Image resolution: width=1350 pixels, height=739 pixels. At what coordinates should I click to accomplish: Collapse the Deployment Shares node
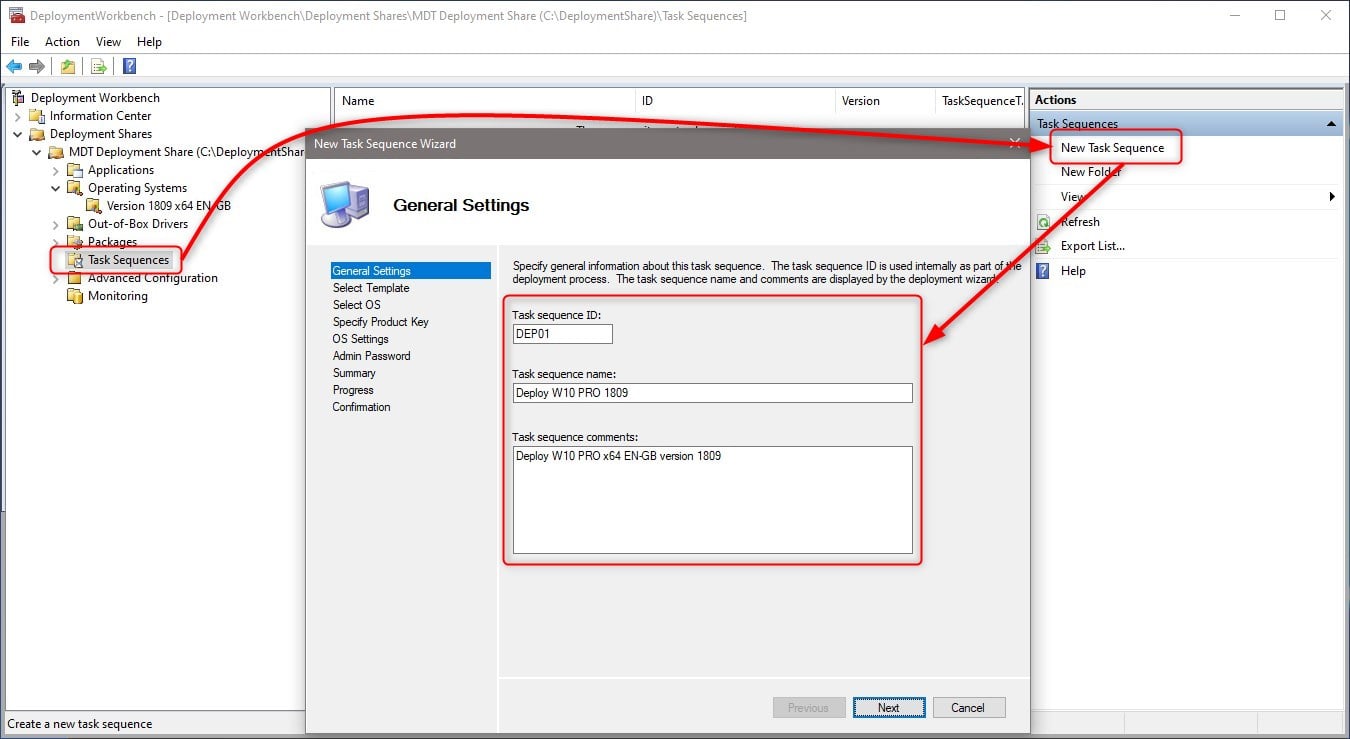pyautogui.click(x=18, y=134)
